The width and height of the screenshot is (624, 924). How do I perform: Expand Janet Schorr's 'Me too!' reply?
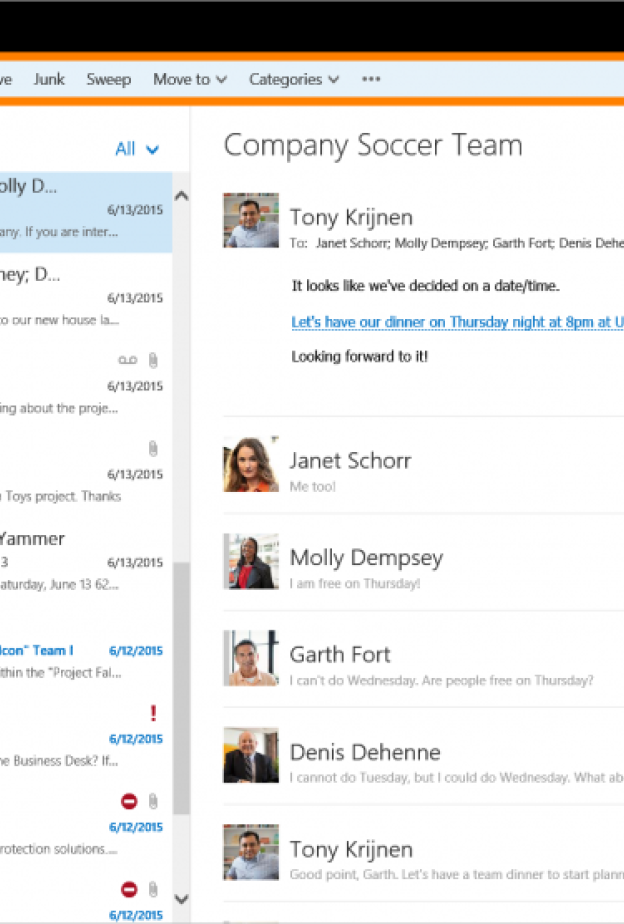[423, 465]
